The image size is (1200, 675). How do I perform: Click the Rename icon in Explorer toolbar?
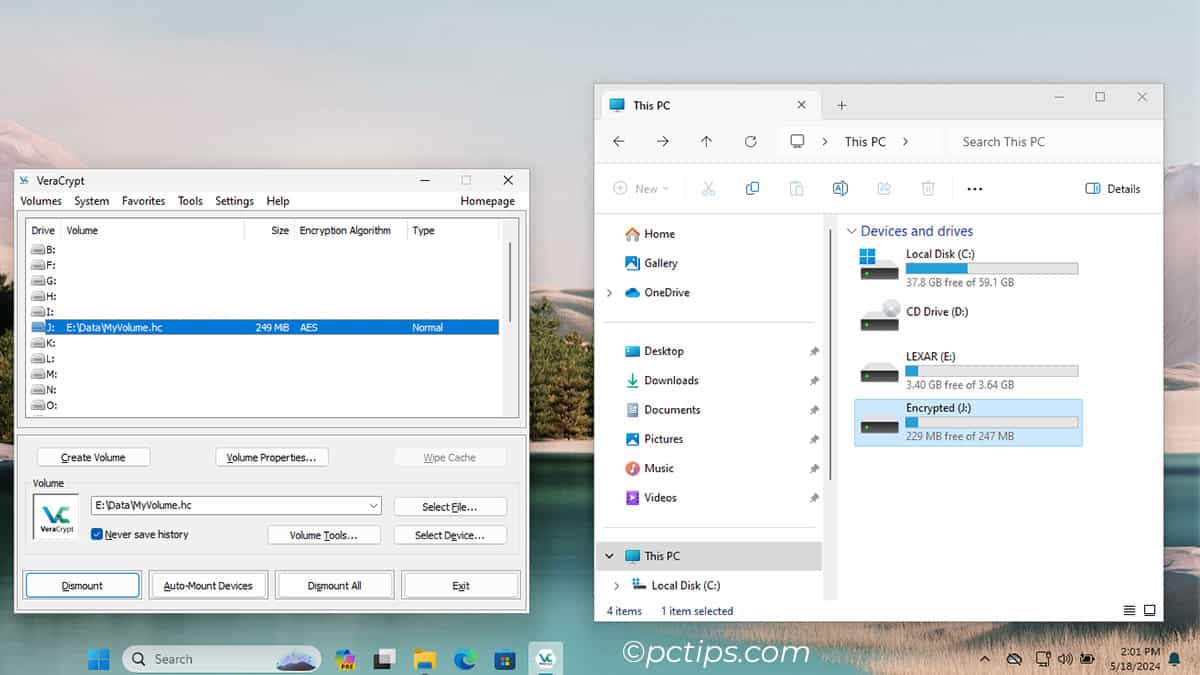coord(840,188)
